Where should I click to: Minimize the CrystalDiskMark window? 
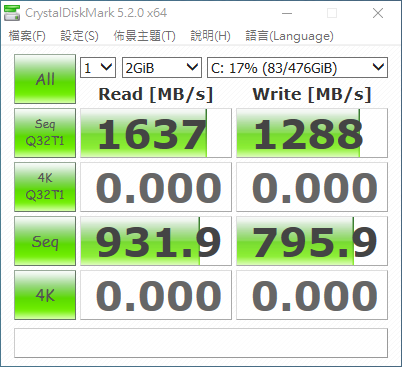(287, 13)
